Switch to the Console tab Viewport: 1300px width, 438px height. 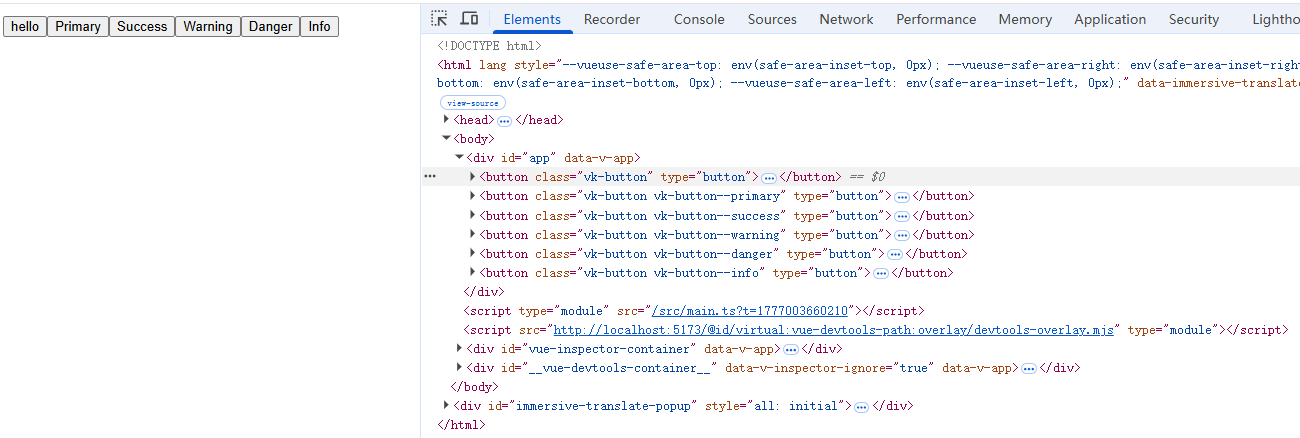[x=699, y=19]
